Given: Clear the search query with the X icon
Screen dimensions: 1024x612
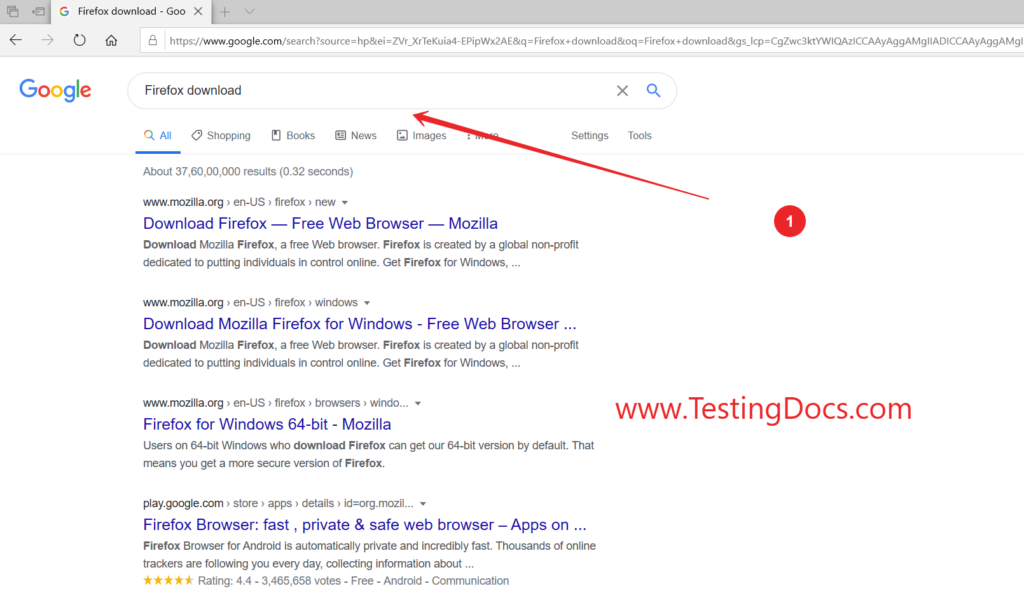Looking at the screenshot, I should [x=622, y=90].
